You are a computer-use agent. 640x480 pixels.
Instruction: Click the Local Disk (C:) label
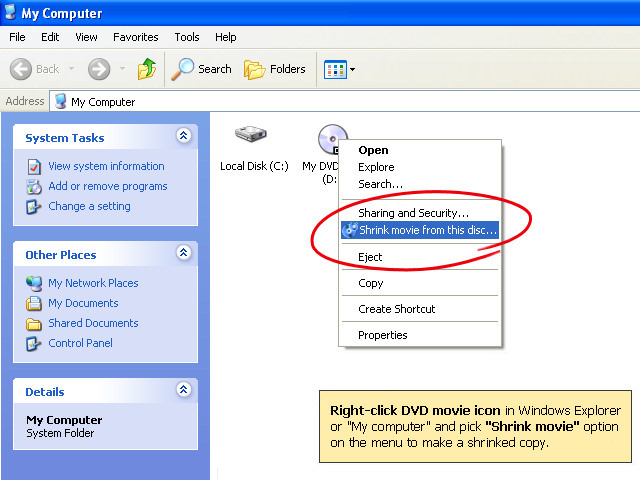(254, 166)
